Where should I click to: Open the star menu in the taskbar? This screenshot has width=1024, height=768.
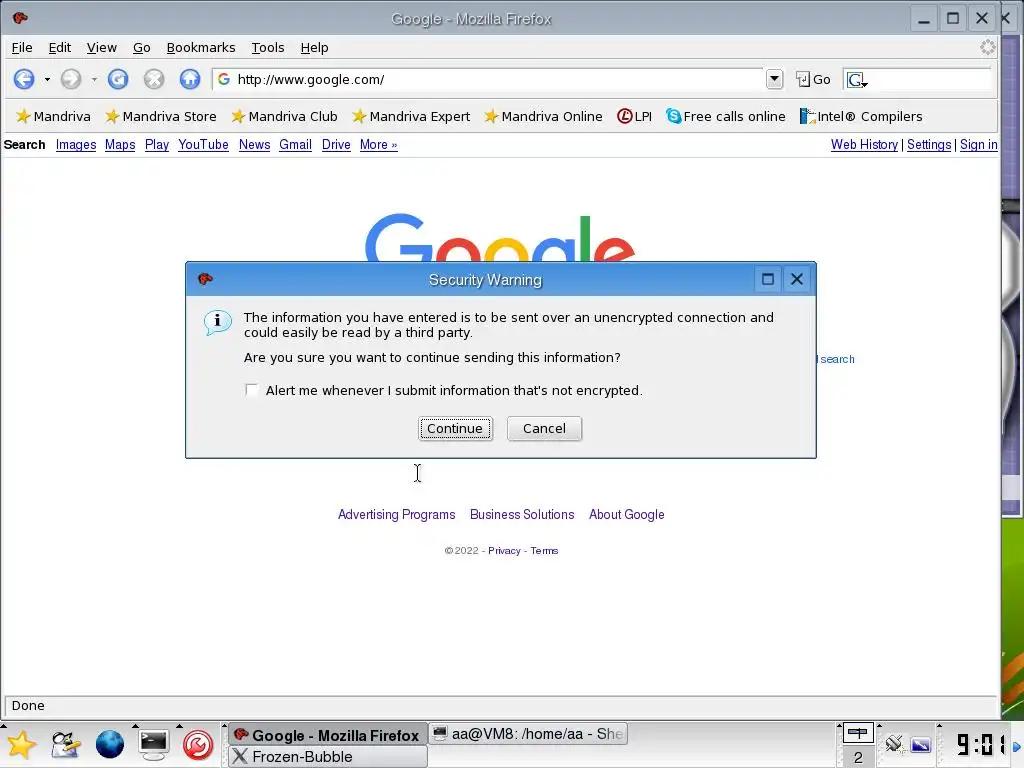tap(21, 744)
